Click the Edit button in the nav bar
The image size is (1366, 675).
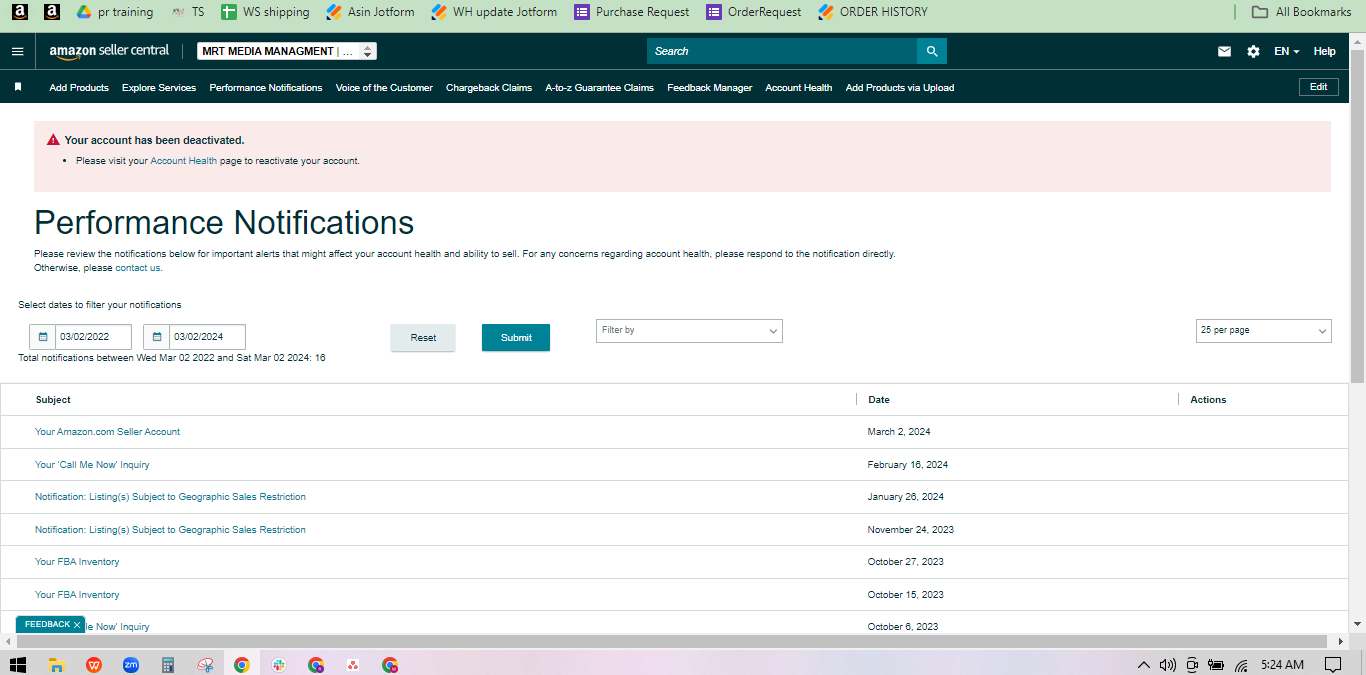1318,87
